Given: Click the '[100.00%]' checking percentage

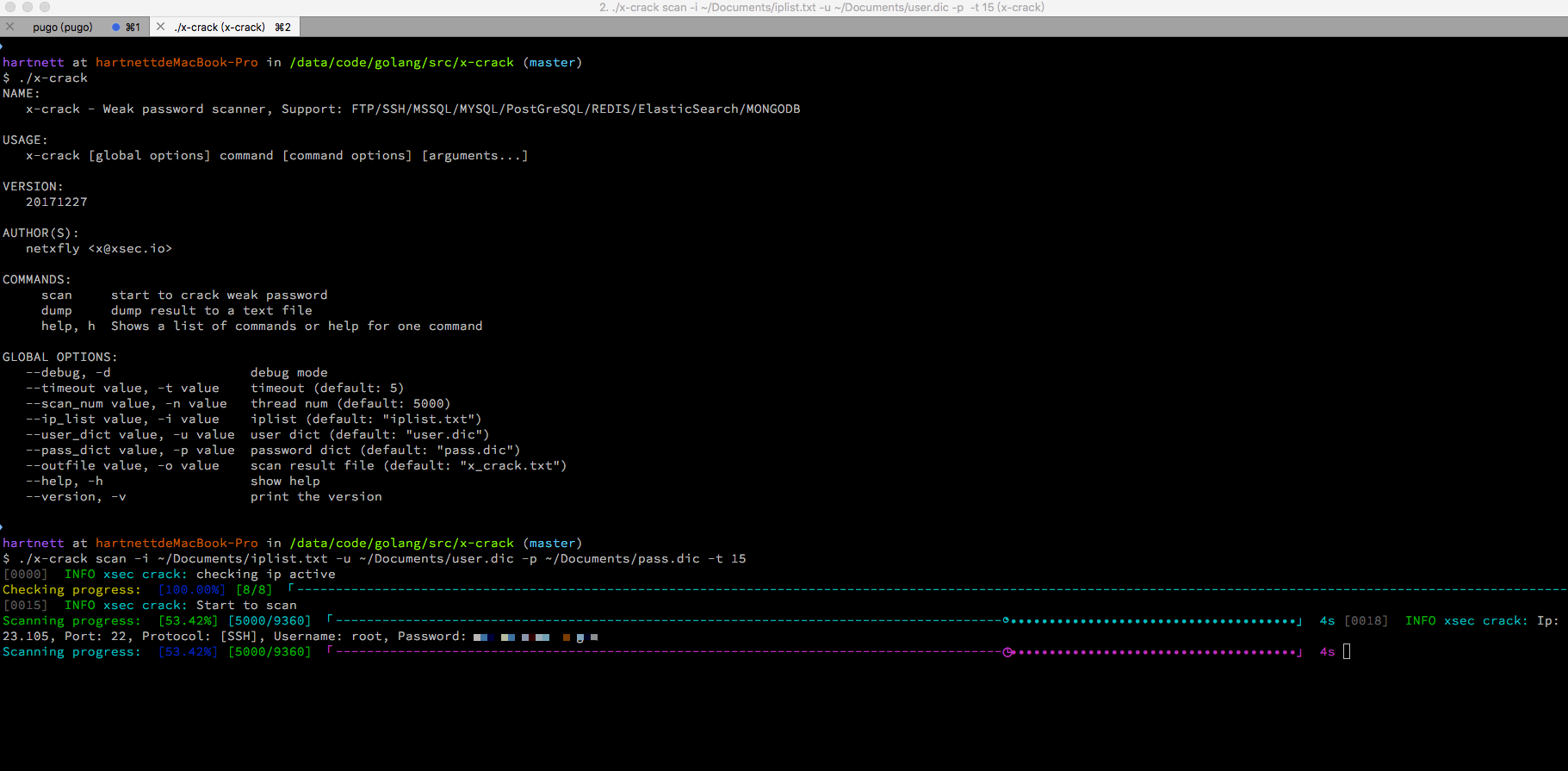Looking at the screenshot, I should click(191, 589).
